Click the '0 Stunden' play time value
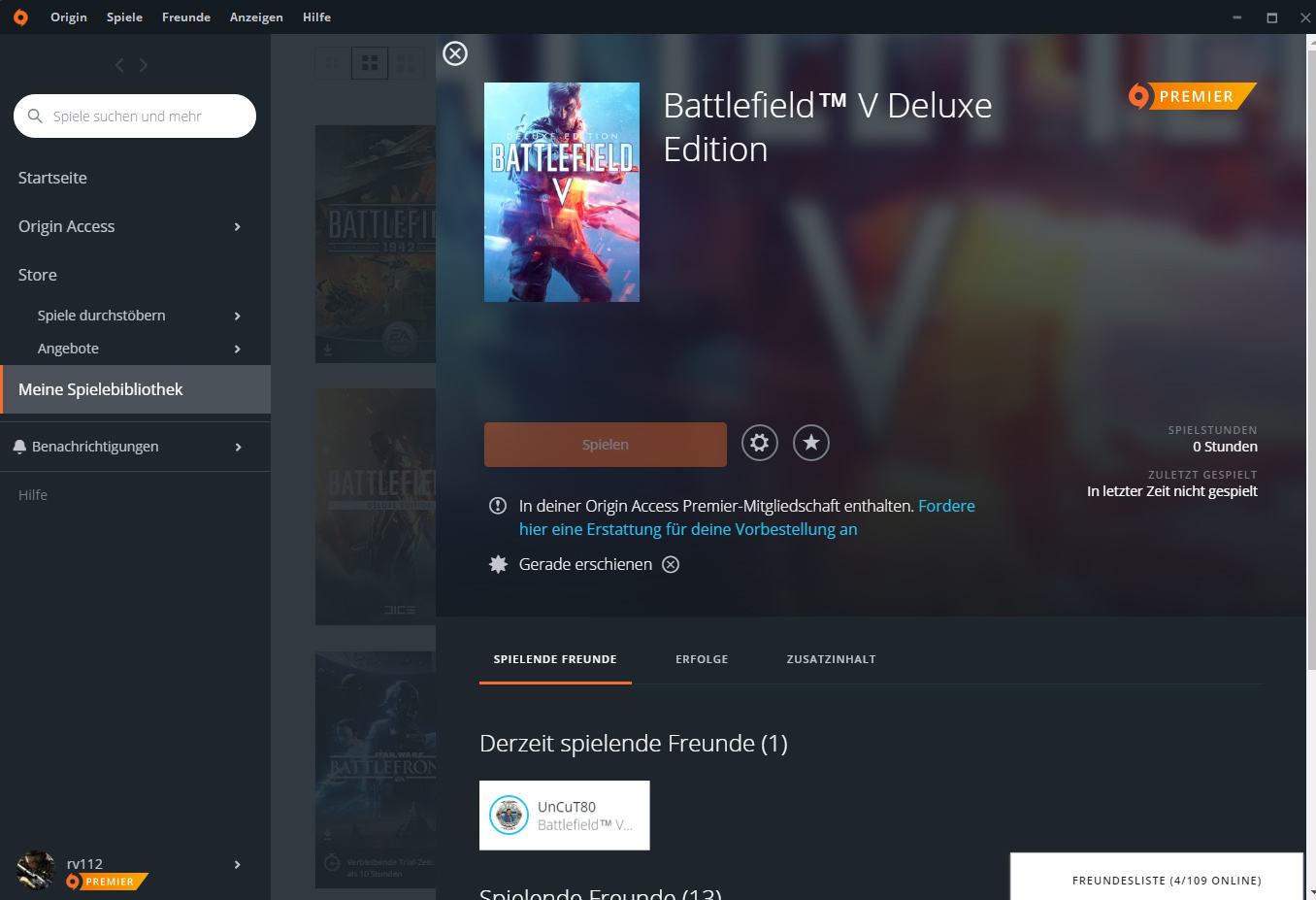 click(x=1225, y=447)
